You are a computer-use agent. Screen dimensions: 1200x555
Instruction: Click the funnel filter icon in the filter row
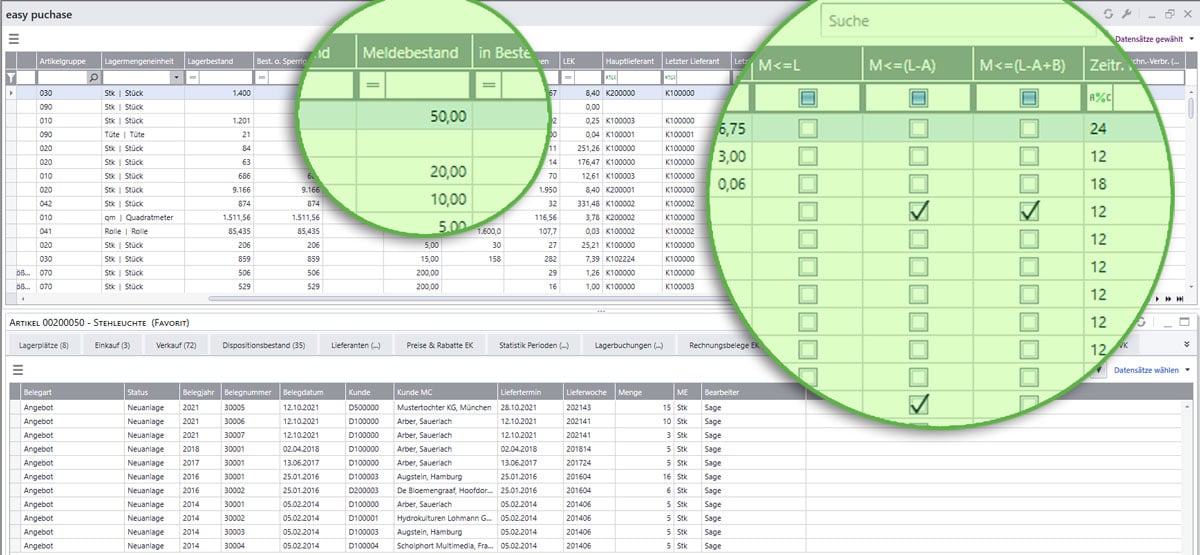coord(11,77)
